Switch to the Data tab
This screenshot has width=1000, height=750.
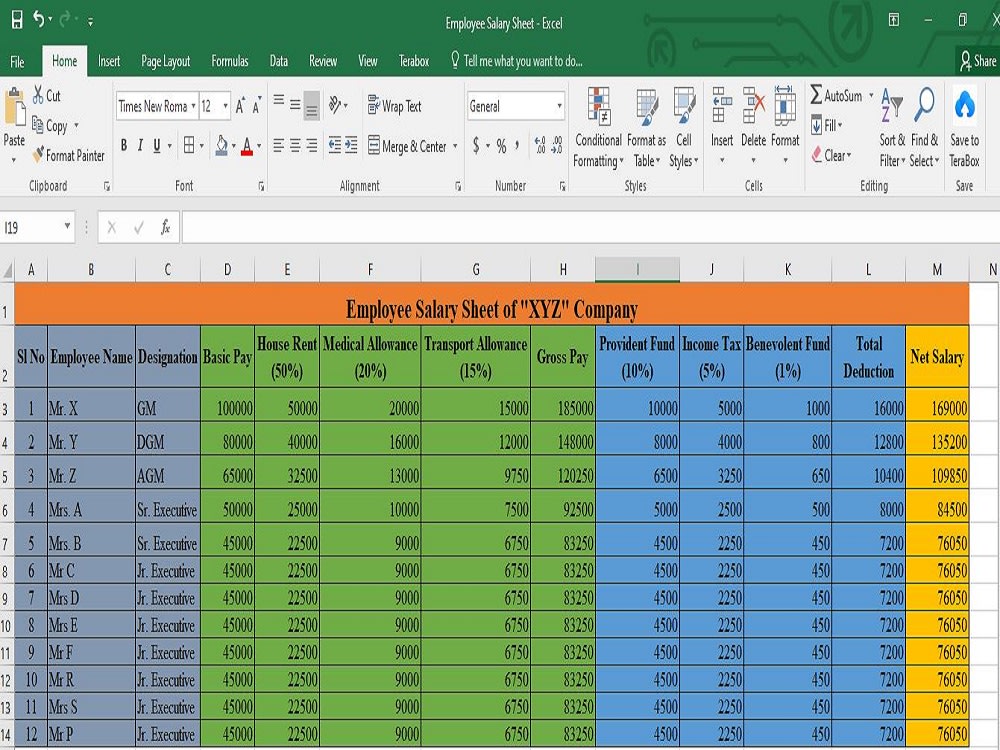279,61
